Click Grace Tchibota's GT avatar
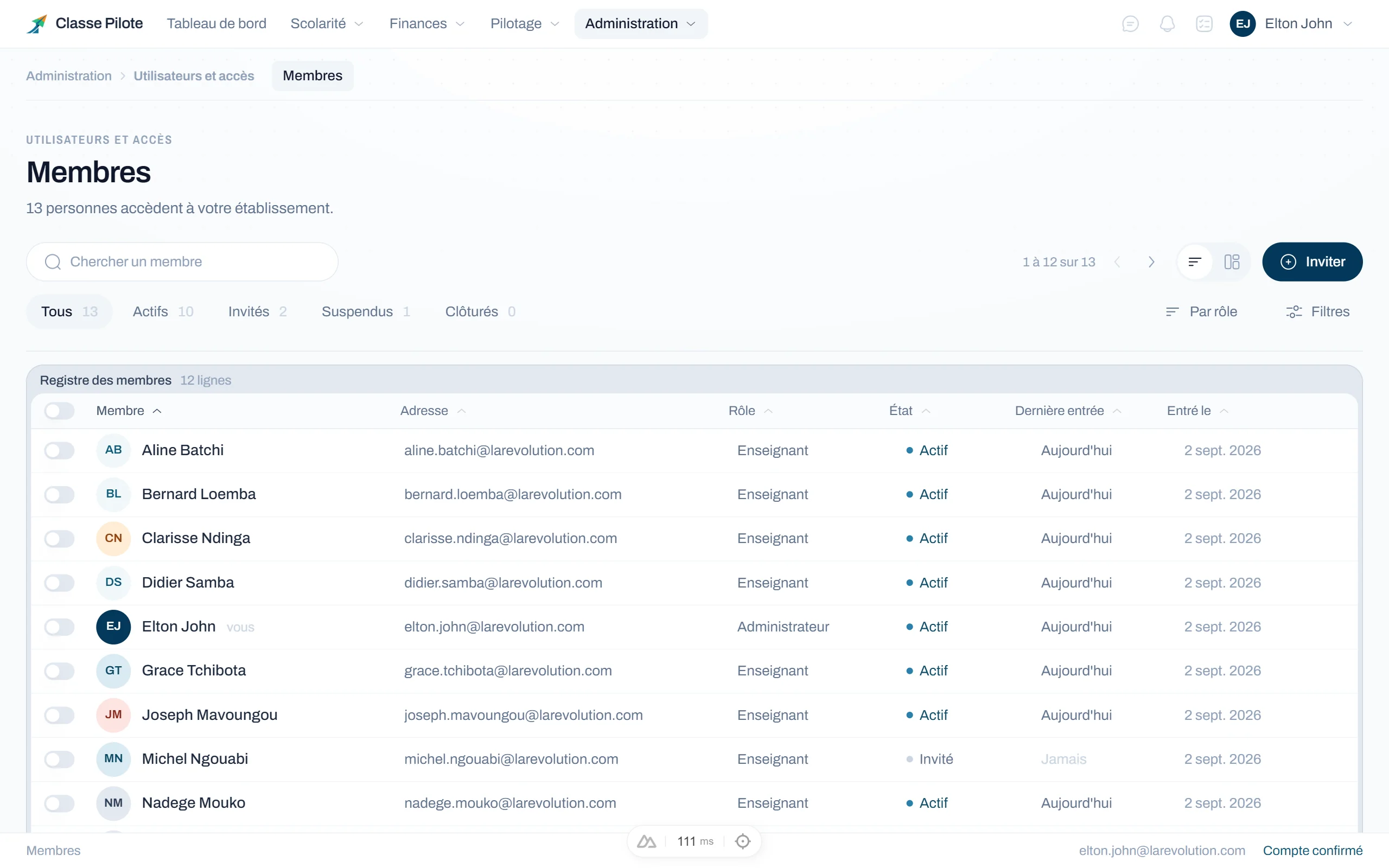This screenshot has height=868, width=1389. (113, 671)
